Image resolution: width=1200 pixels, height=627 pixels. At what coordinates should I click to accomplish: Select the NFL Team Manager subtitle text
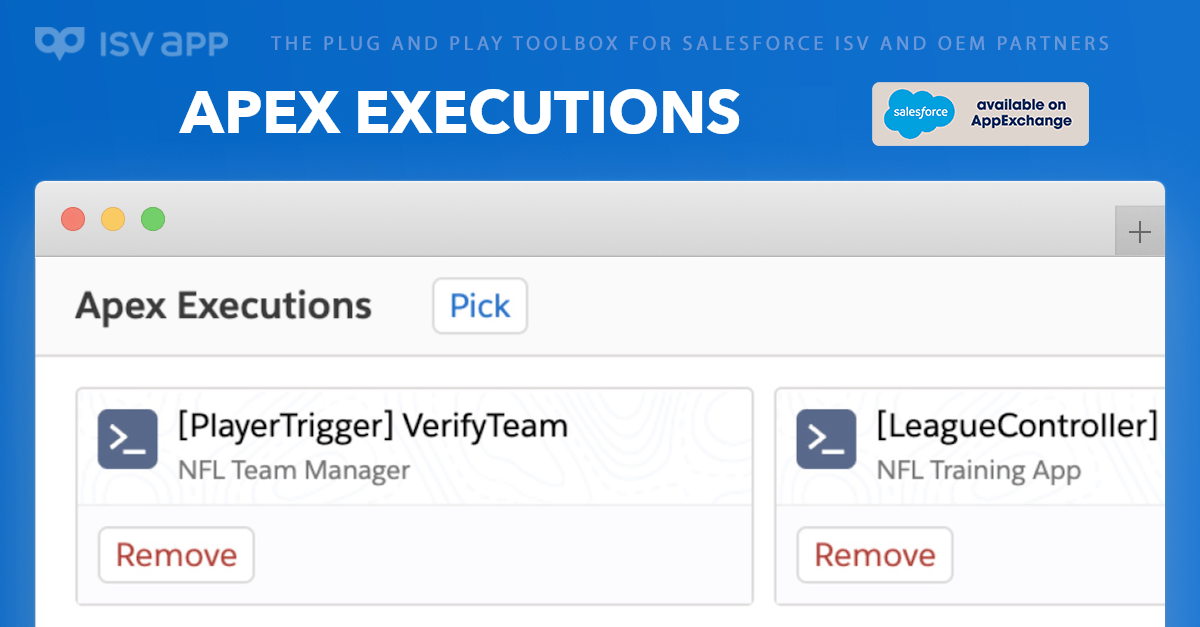point(294,468)
